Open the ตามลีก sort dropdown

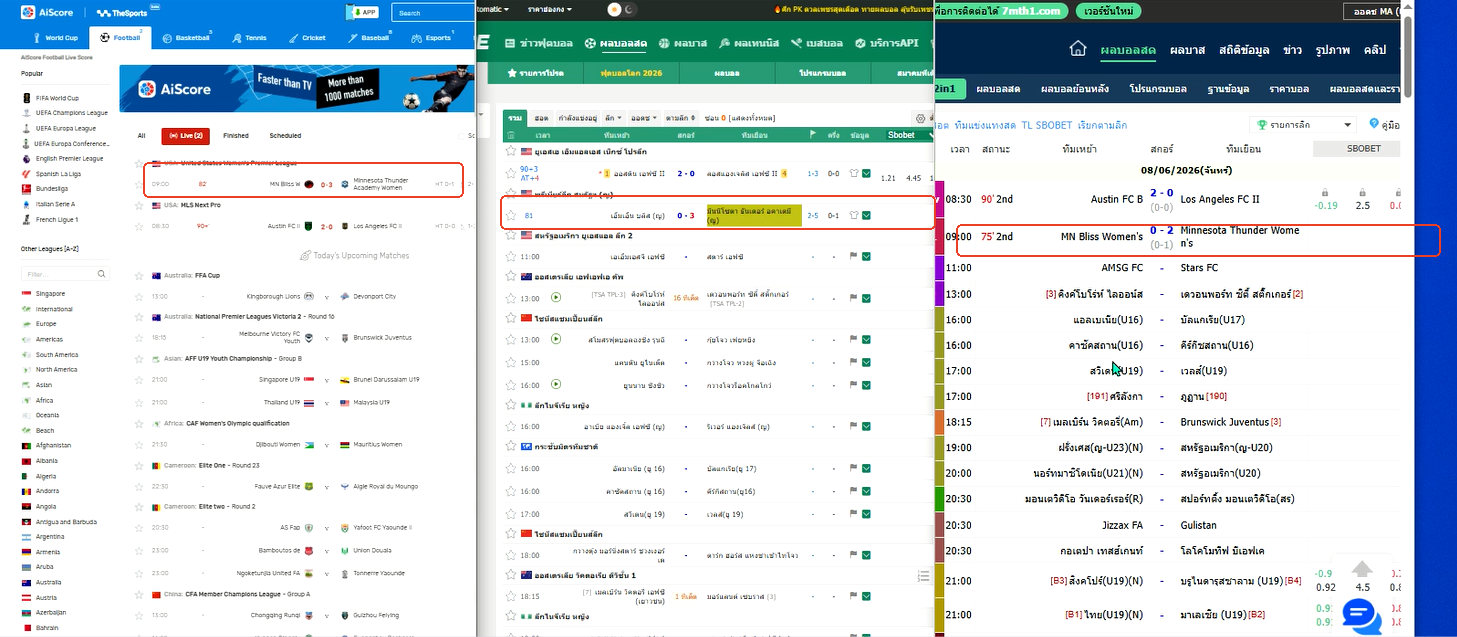point(679,117)
